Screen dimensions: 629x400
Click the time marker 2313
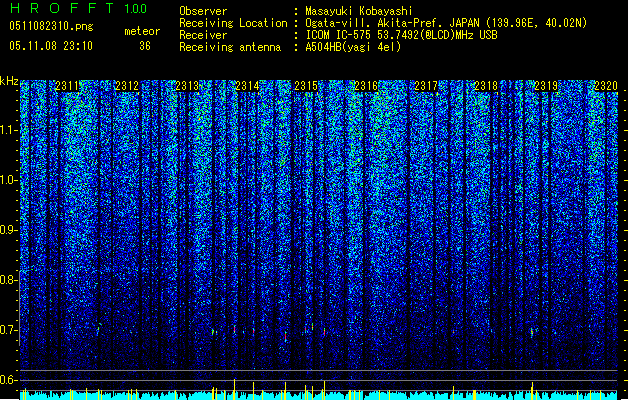coord(187,86)
